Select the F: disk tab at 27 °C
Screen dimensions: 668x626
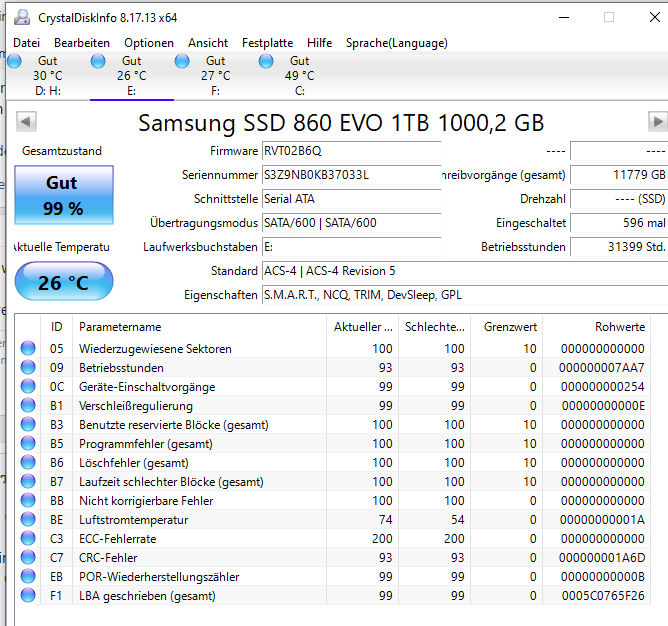point(216,76)
